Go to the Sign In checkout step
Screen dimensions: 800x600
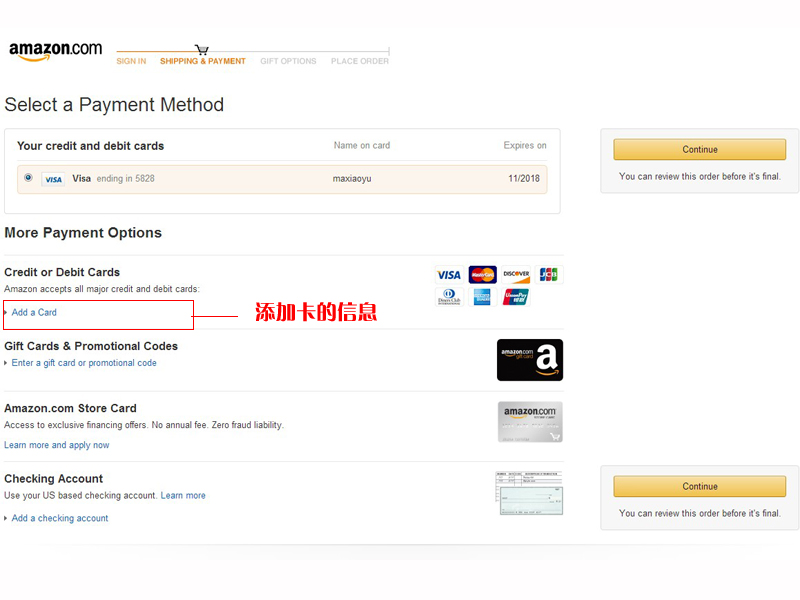[131, 61]
